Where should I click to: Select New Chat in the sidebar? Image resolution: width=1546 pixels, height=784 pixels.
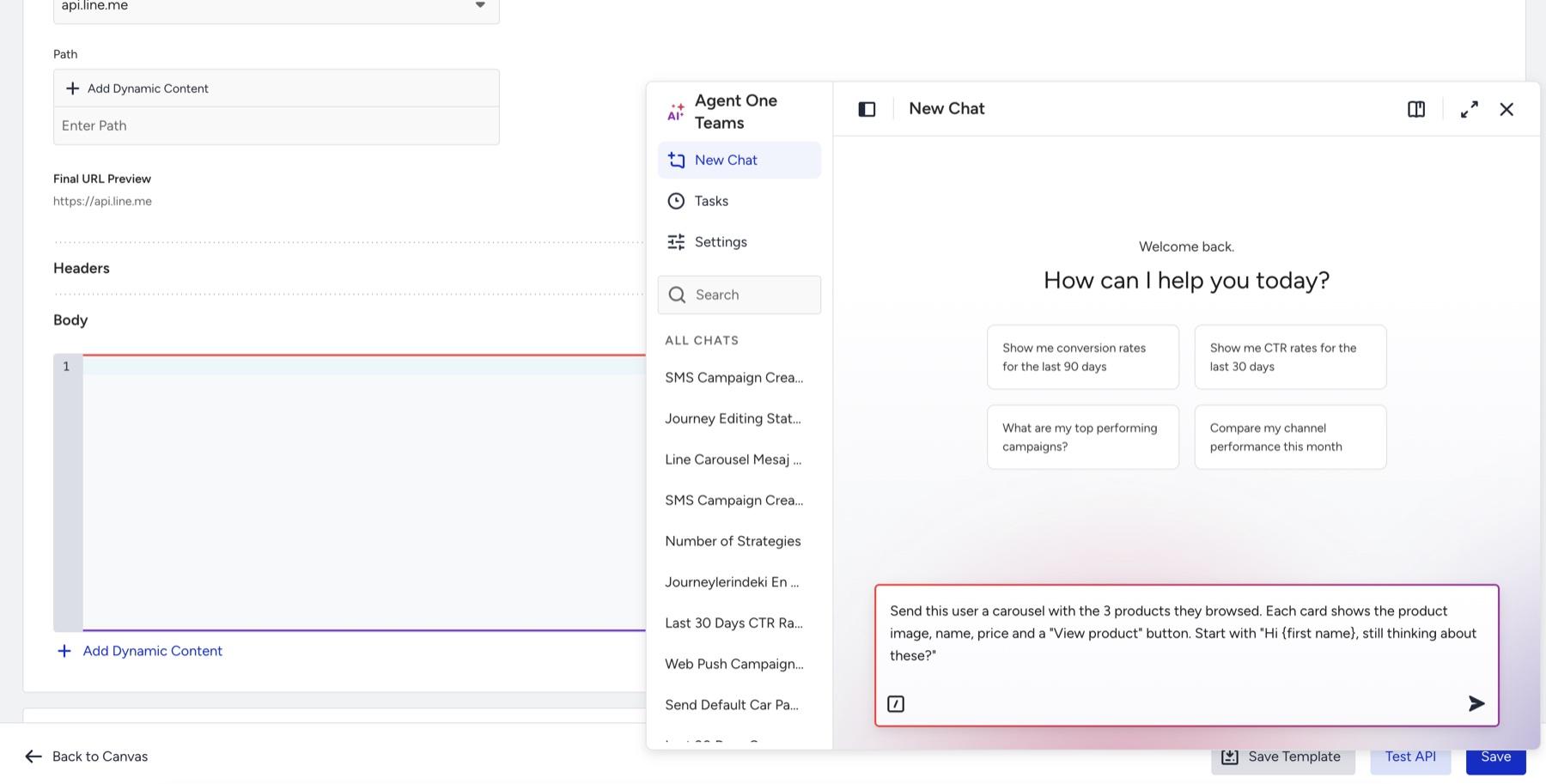(x=740, y=160)
